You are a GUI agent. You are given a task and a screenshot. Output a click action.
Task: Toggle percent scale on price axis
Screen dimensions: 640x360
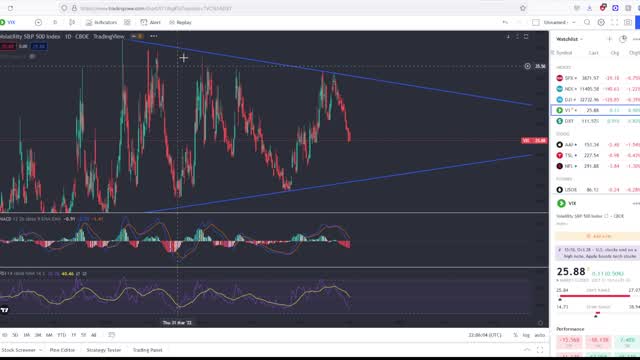516,335
